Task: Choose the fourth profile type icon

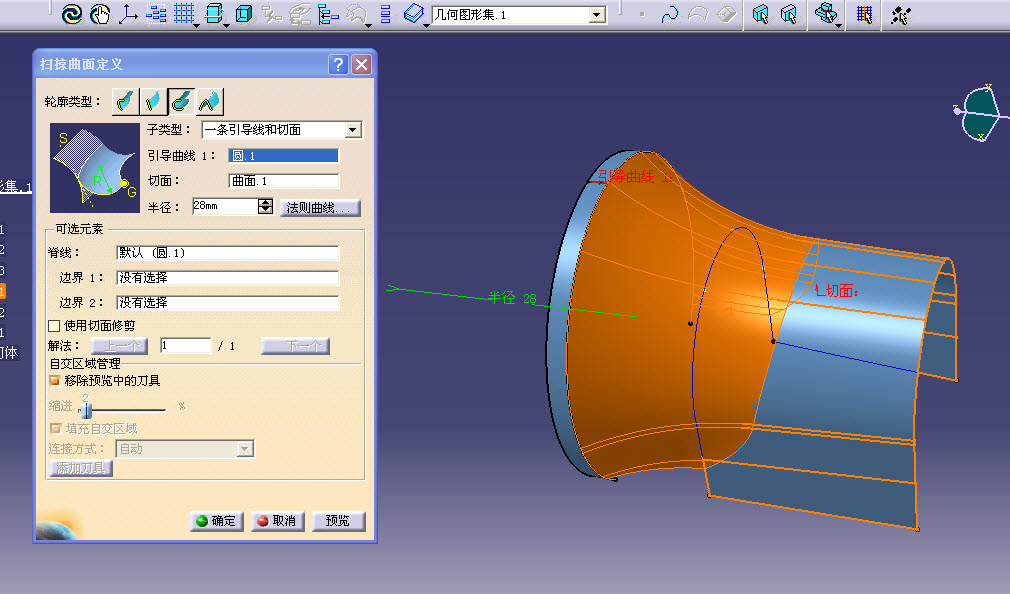Action: pos(209,102)
